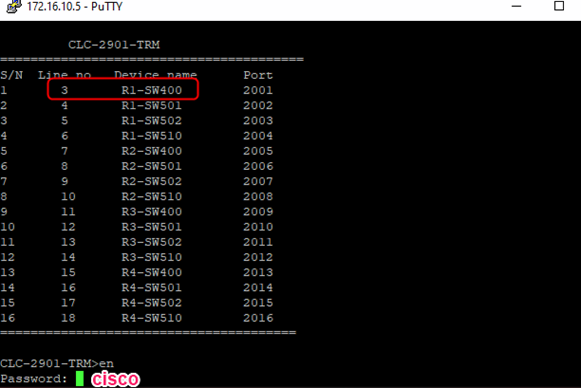The width and height of the screenshot is (581, 388).
Task: Click the S/N column header
Action: [11, 75]
